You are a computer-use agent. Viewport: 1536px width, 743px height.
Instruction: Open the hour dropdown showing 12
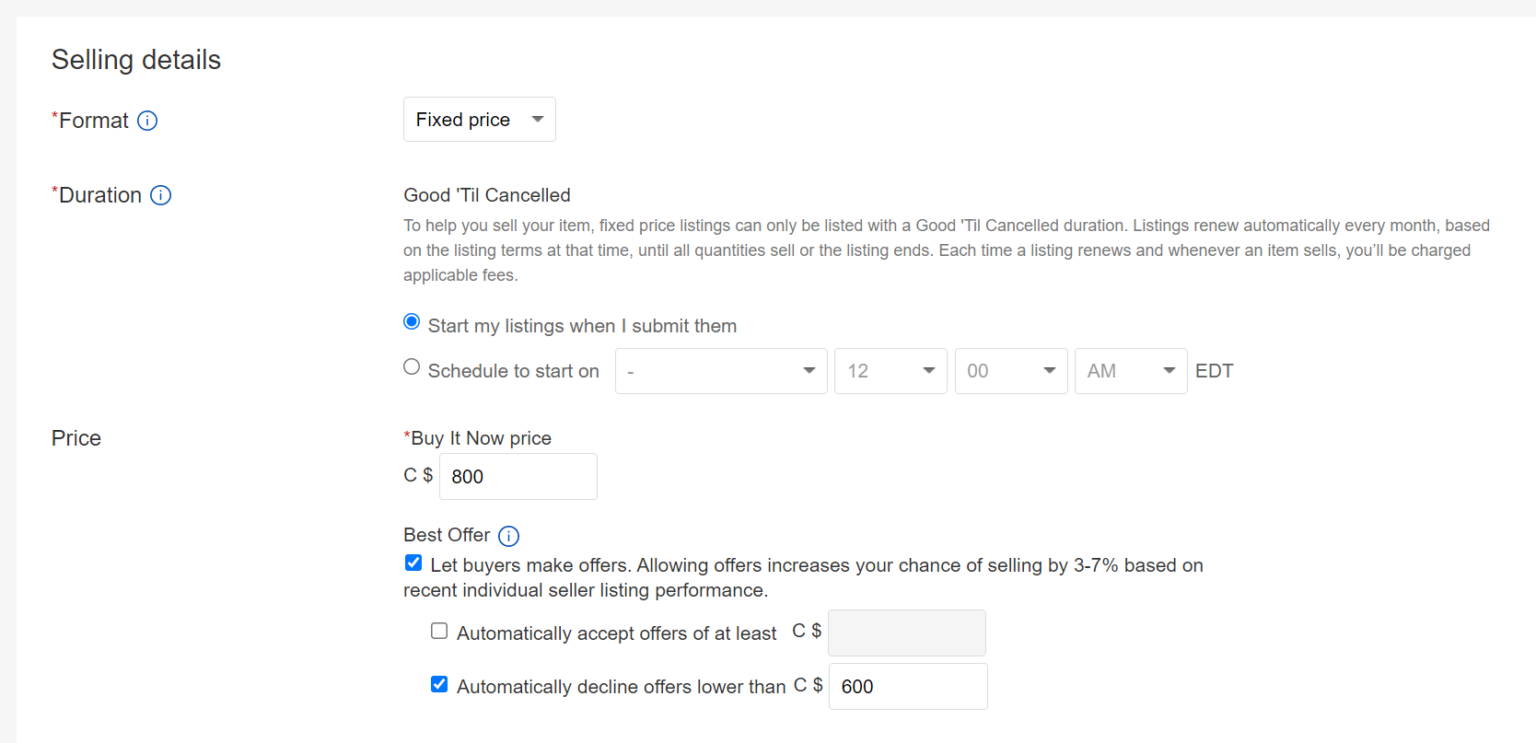tap(890, 371)
